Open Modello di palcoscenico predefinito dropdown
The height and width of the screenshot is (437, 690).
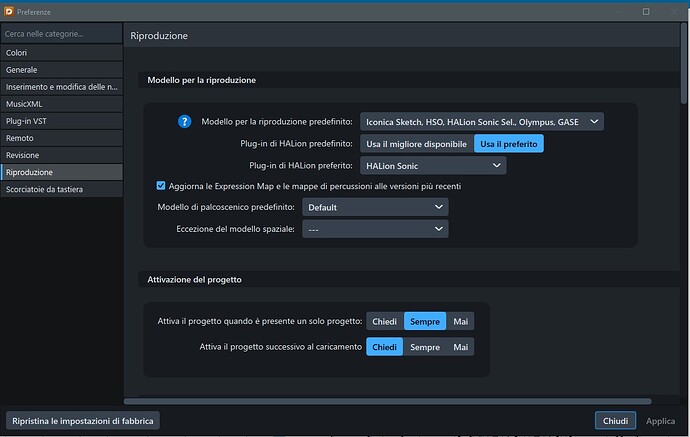coord(375,207)
